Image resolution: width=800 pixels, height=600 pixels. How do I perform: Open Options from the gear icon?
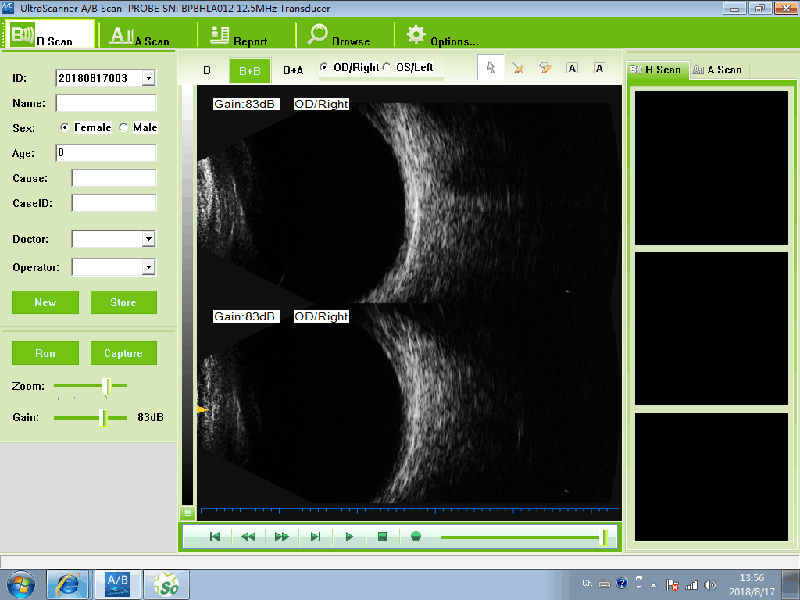pos(416,34)
